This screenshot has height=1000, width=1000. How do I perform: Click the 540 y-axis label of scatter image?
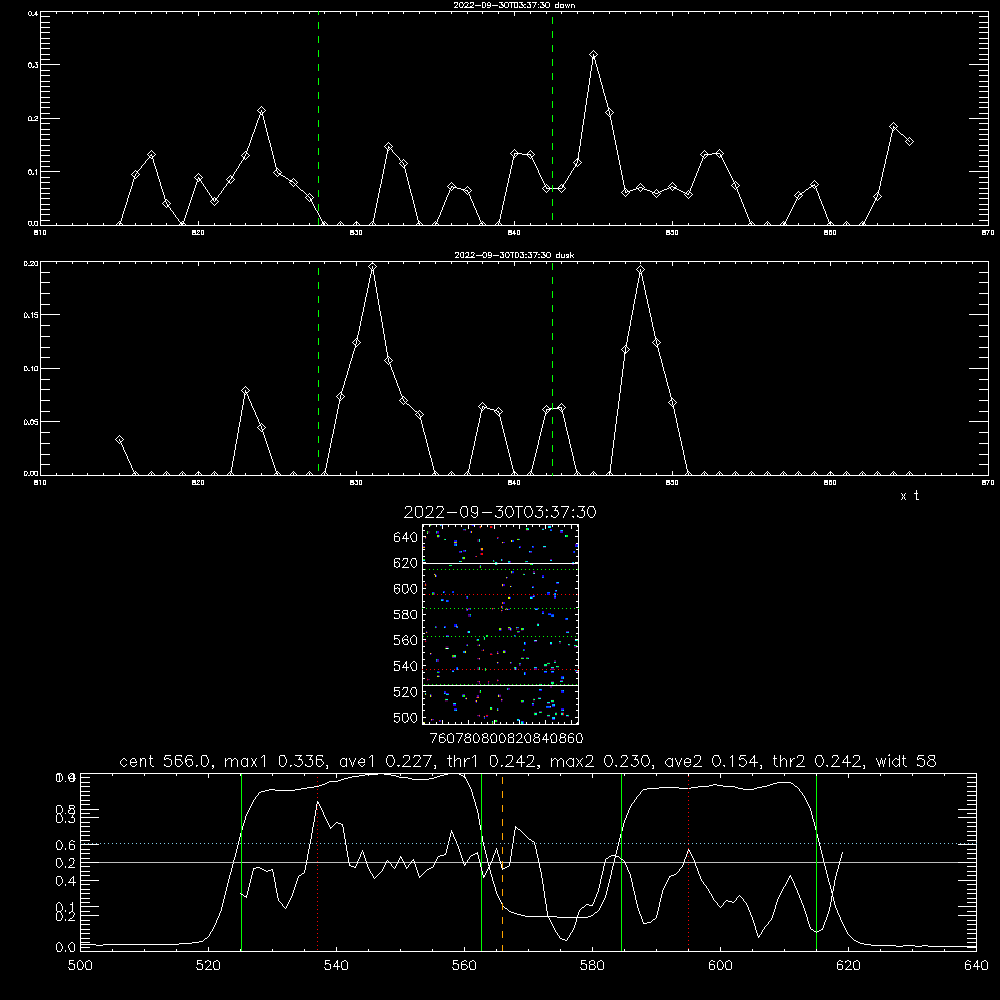point(406,666)
